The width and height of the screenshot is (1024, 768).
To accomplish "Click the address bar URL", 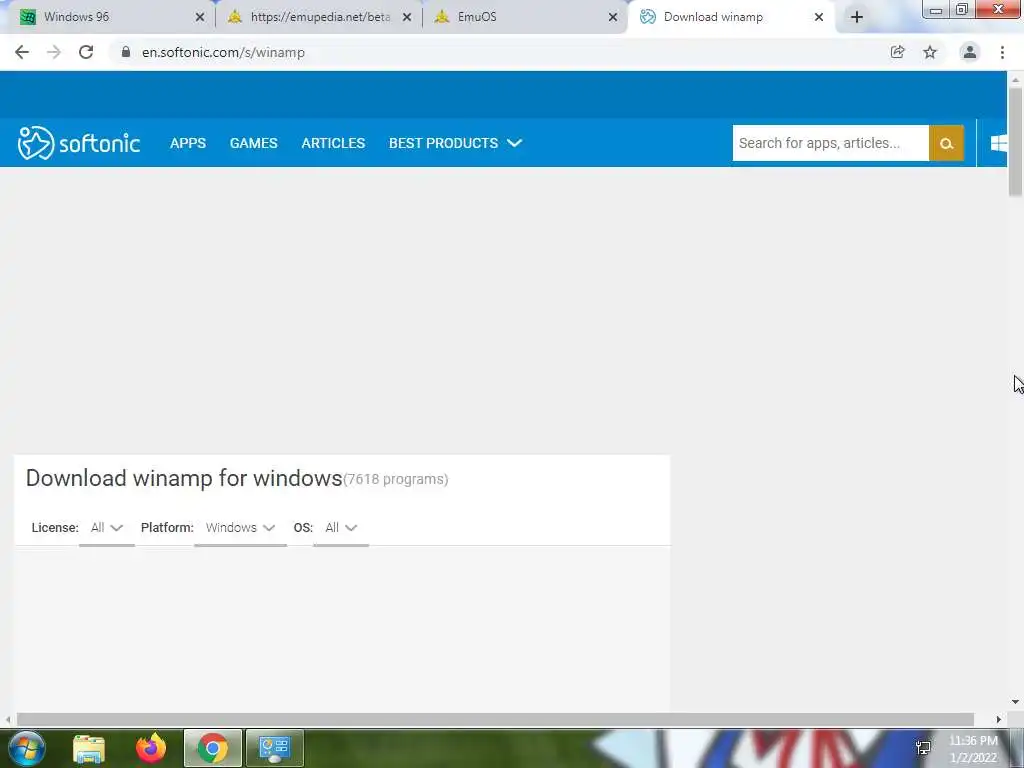I will click(223, 52).
